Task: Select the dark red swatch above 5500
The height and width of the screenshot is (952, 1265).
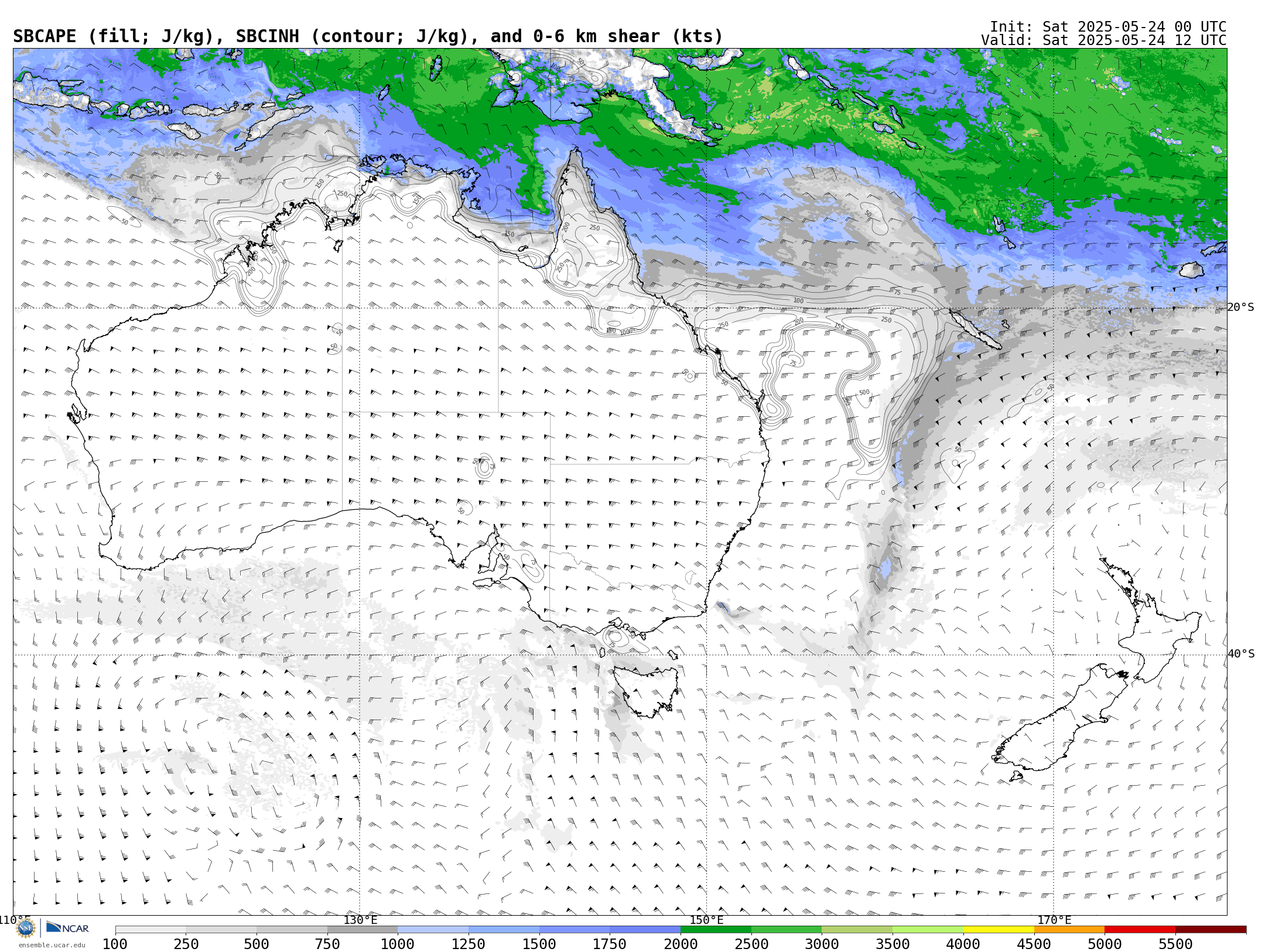Action: tap(1211, 930)
